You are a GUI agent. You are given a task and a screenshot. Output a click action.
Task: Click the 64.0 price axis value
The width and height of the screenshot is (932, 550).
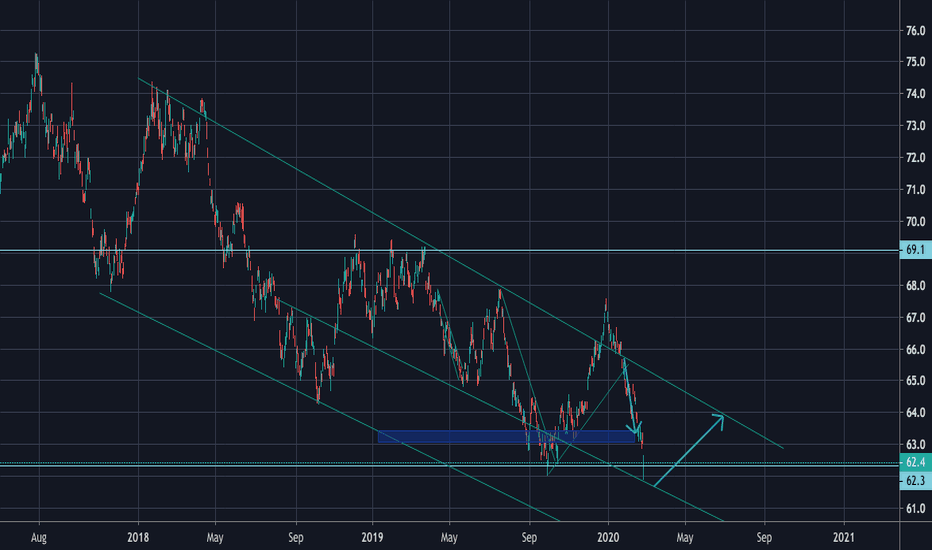(915, 413)
